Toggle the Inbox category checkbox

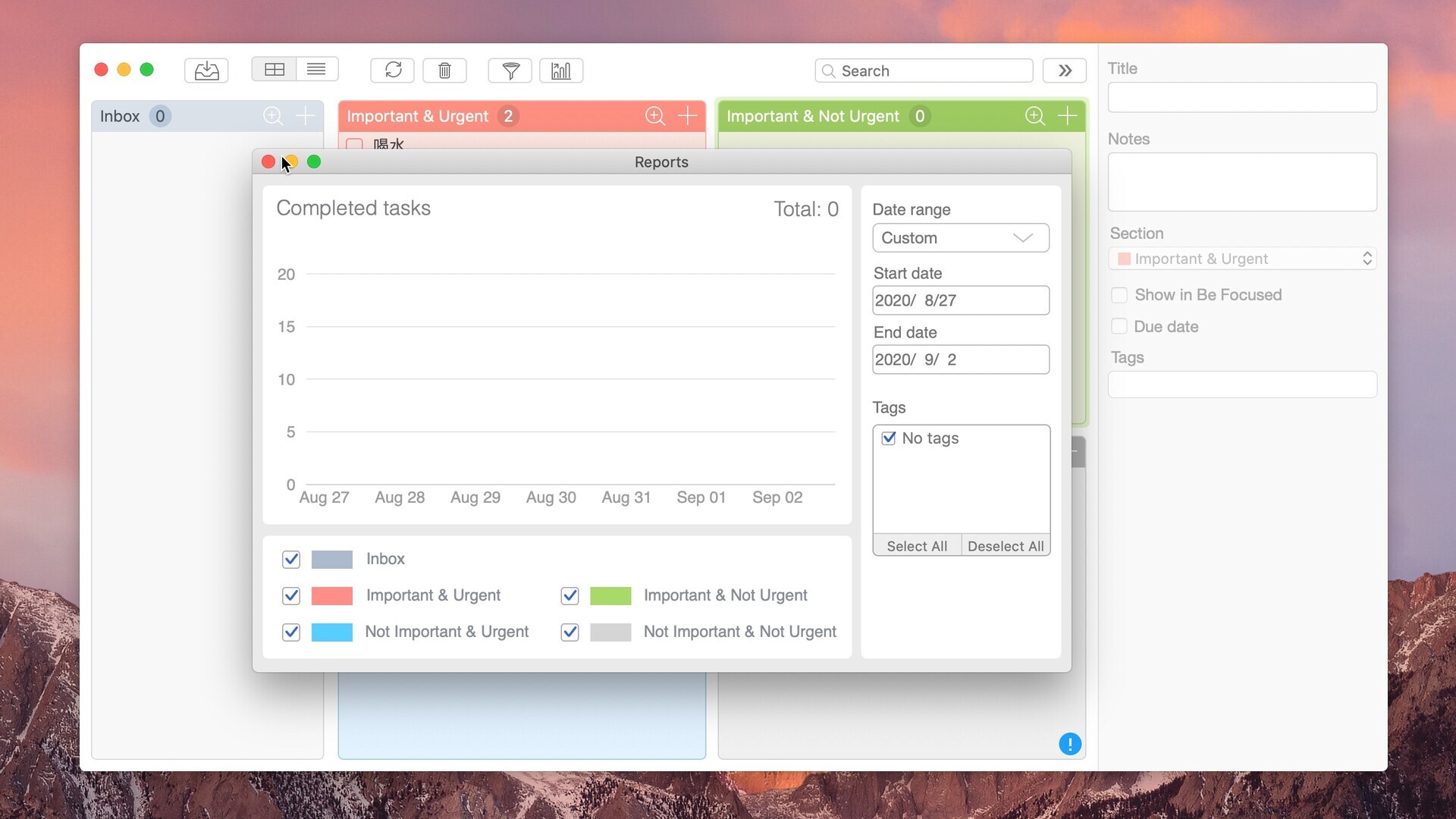pyautogui.click(x=291, y=558)
